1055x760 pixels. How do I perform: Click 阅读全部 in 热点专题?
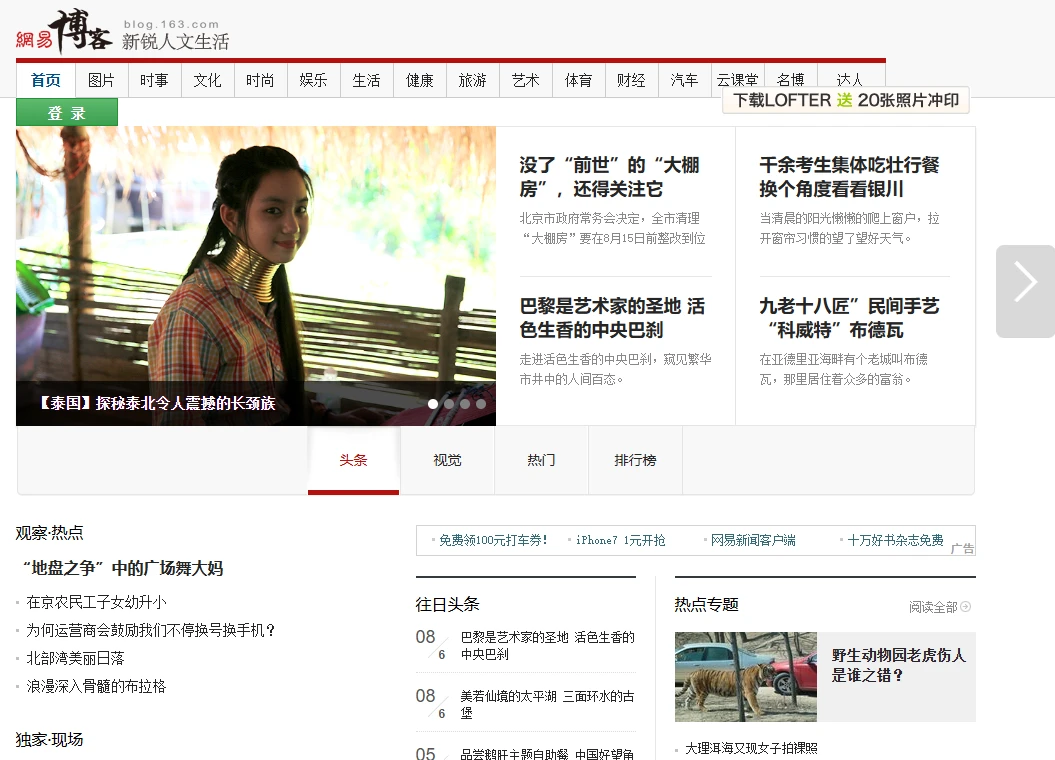(x=933, y=607)
